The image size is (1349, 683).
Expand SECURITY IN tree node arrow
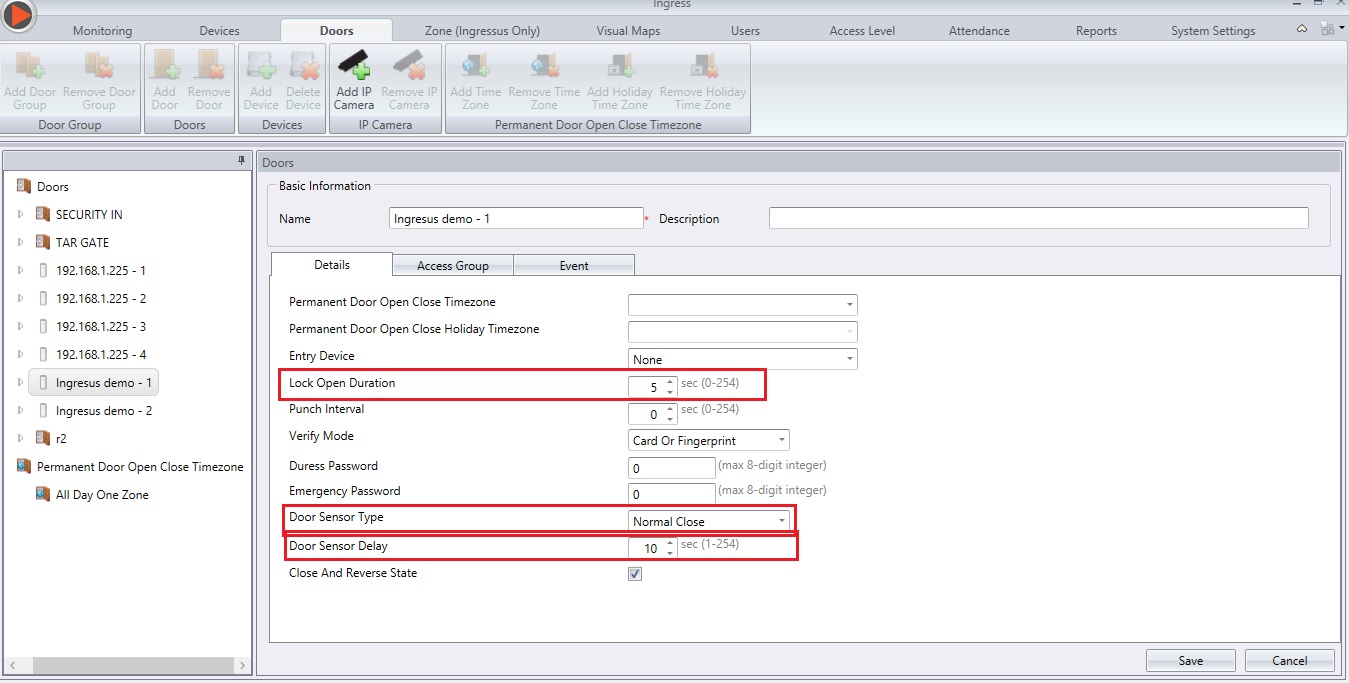(x=20, y=214)
